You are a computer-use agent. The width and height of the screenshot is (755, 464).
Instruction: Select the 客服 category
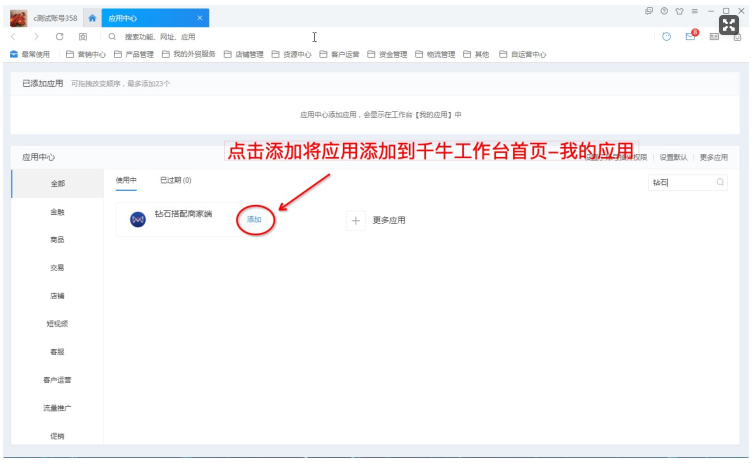57,352
